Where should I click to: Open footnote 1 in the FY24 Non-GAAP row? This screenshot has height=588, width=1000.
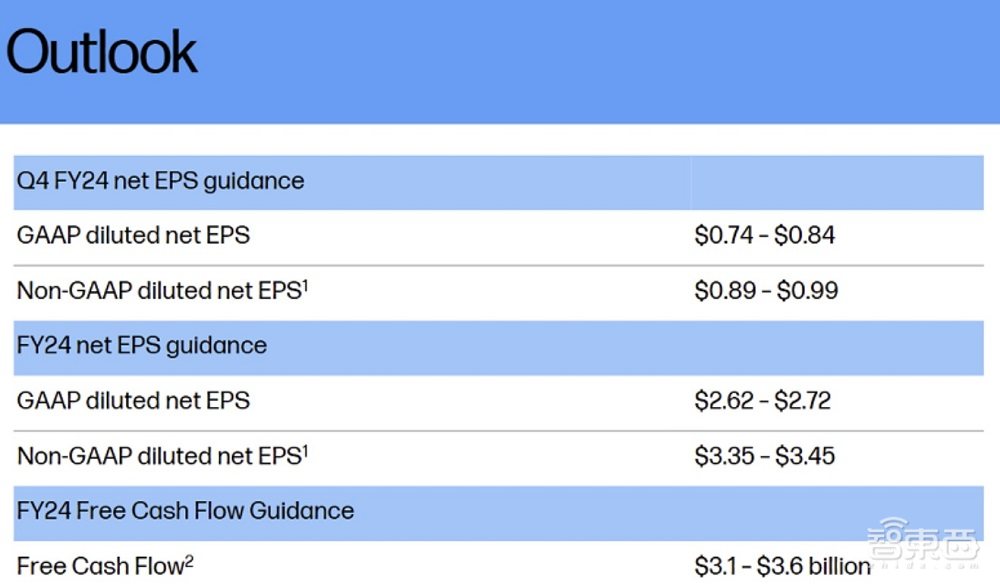coord(305,450)
